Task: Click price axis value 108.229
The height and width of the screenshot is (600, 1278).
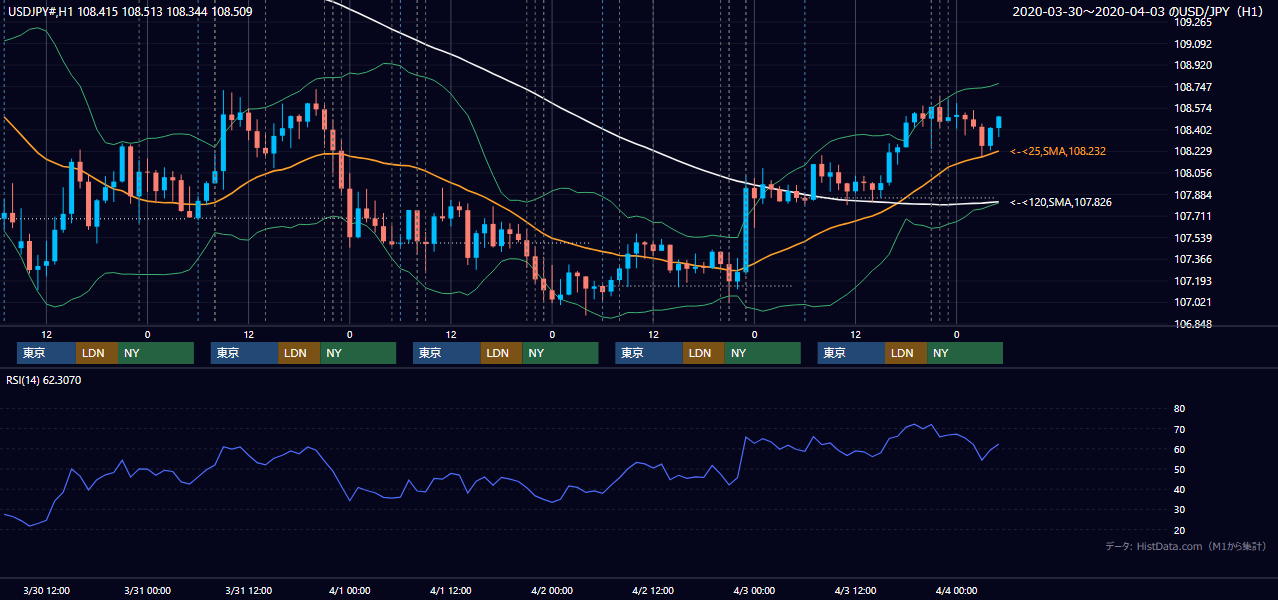Action: click(1193, 151)
